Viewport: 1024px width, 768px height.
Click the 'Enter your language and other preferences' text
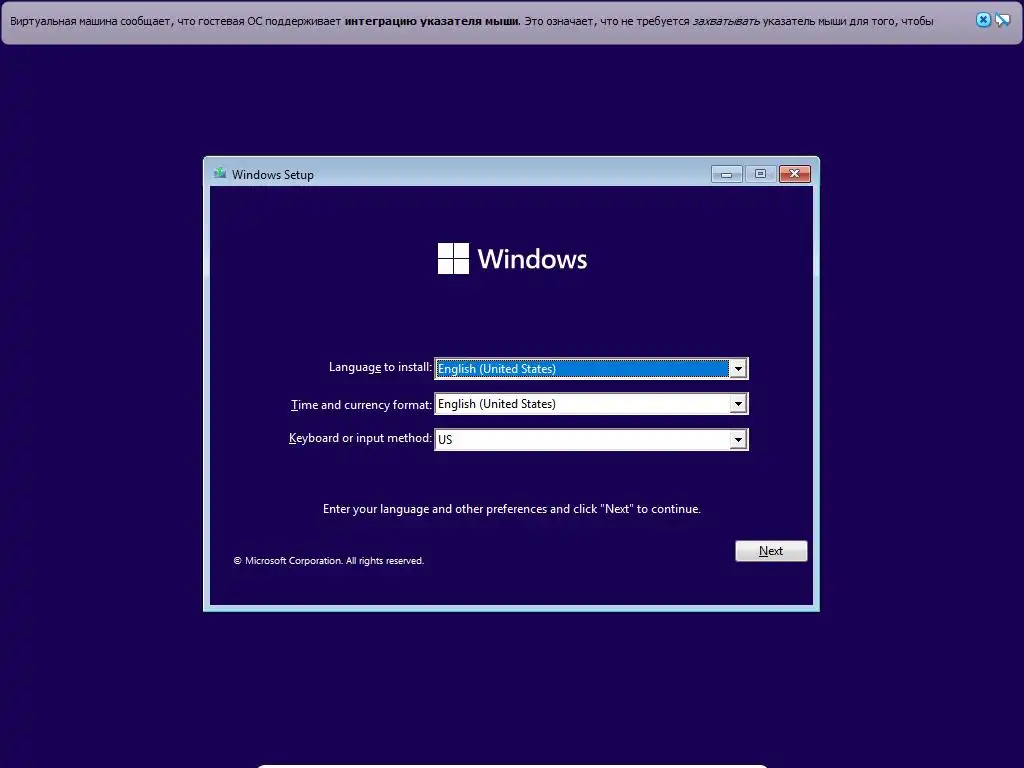(511, 509)
